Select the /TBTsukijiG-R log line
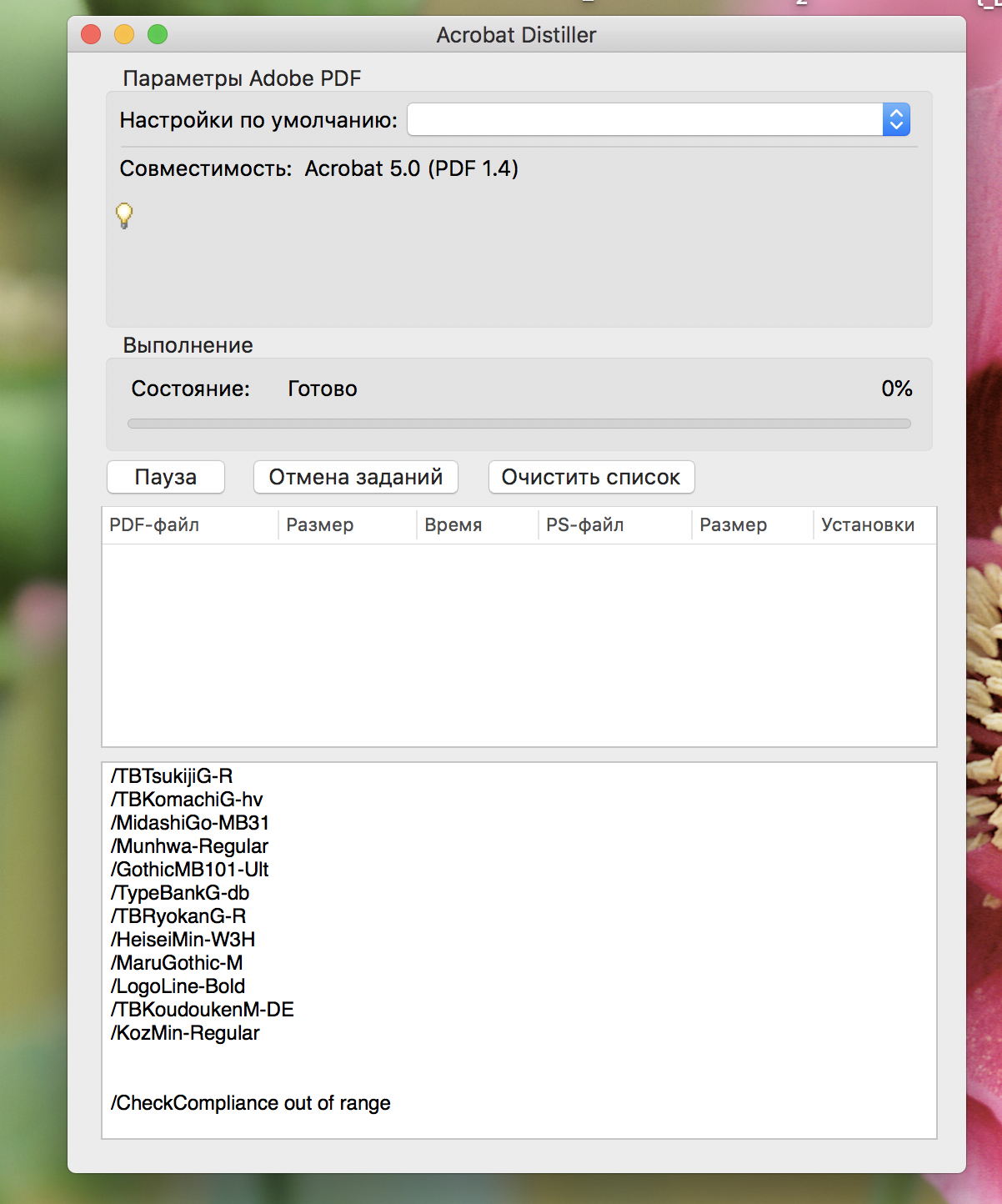1002x1204 pixels. [172, 776]
